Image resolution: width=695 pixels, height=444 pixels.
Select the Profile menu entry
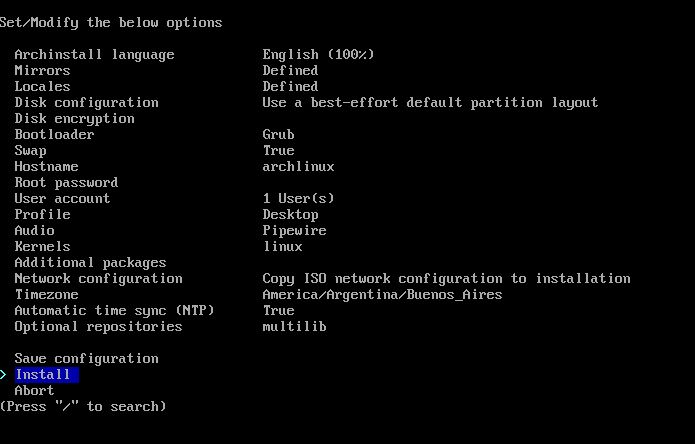coord(43,214)
